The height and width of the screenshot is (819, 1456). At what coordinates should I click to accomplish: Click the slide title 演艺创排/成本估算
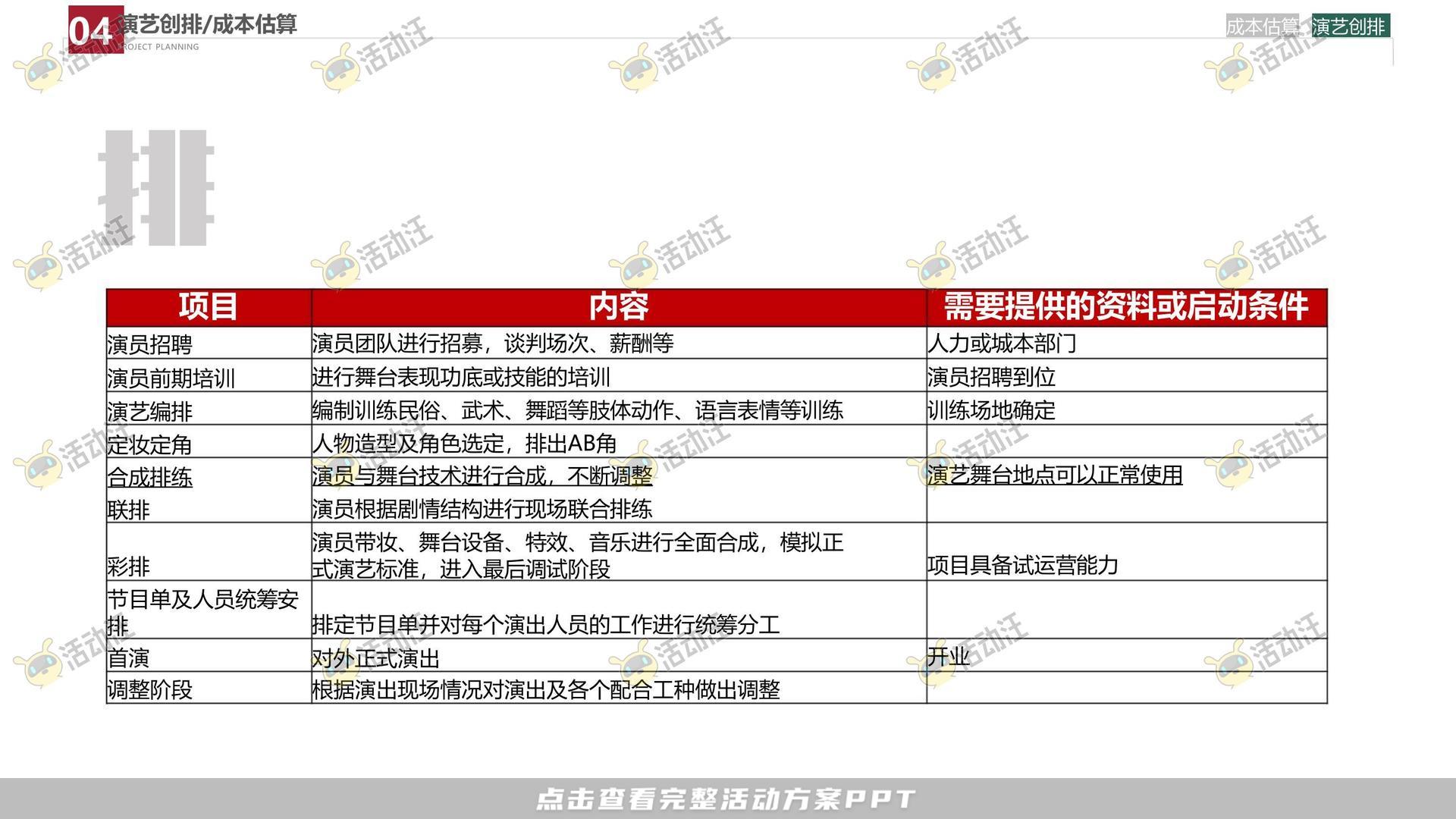tap(209, 24)
